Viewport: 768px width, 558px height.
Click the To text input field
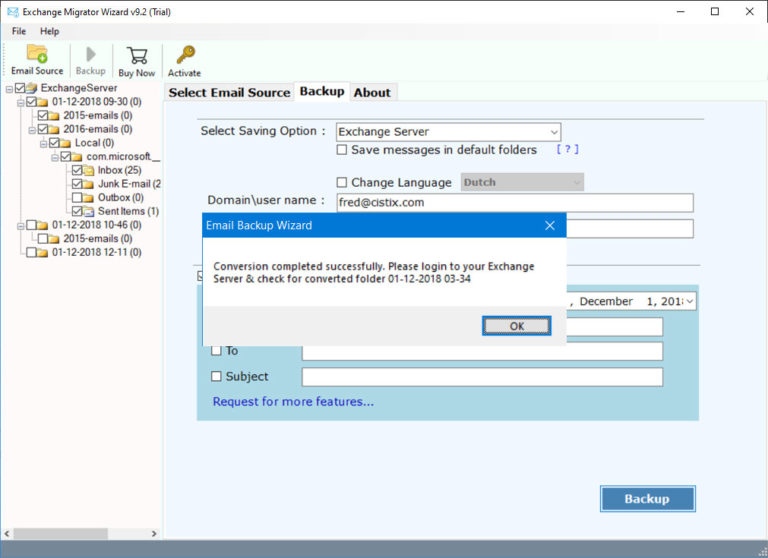point(482,351)
